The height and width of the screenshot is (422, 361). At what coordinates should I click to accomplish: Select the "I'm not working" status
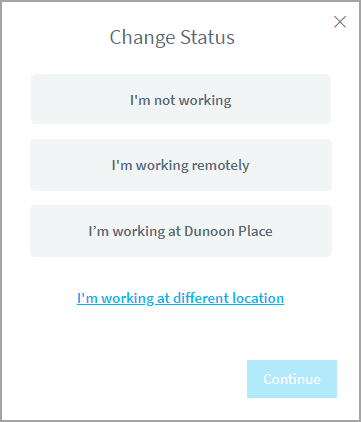click(x=181, y=99)
